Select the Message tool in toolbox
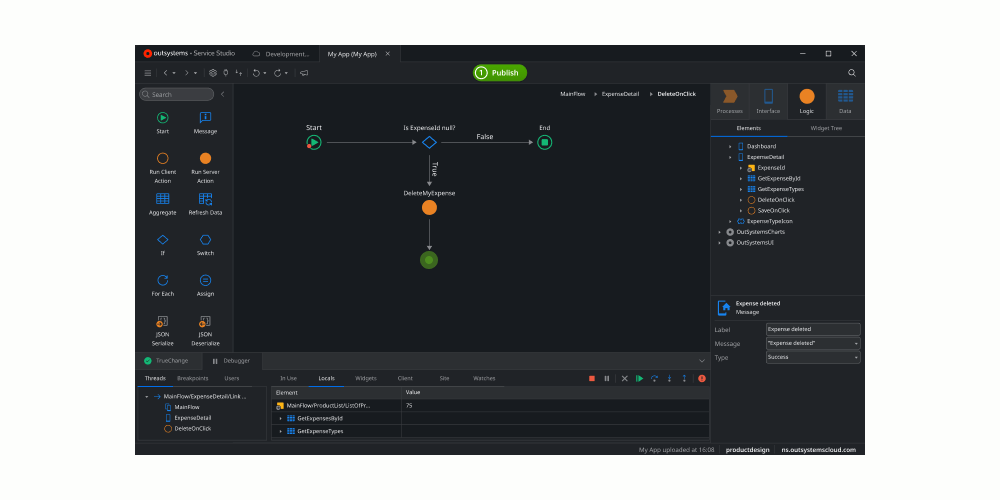 tap(205, 123)
